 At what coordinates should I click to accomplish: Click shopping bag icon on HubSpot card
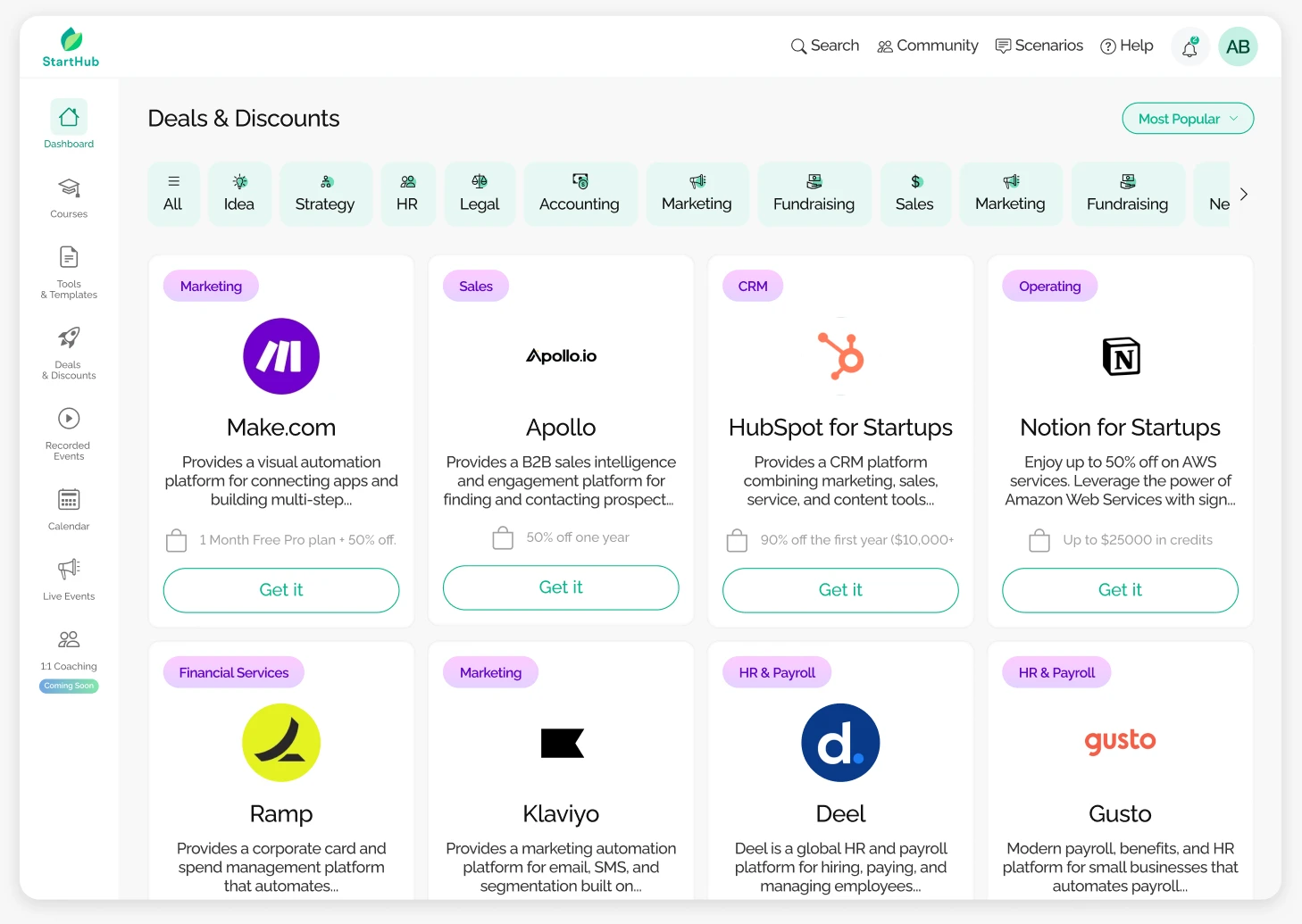click(737, 540)
